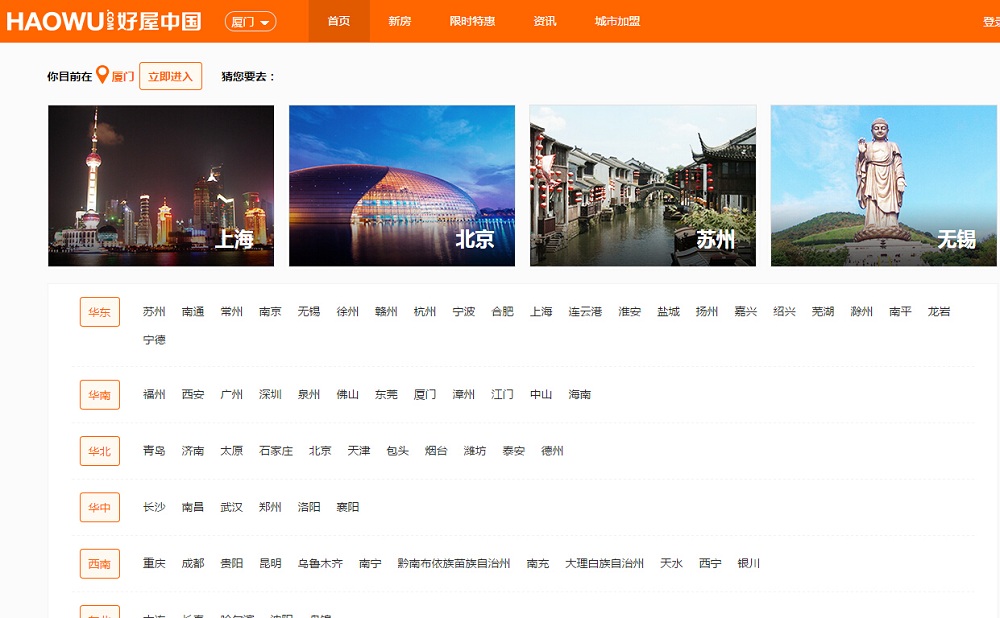The height and width of the screenshot is (618, 1000).
Task: Choose 绍兴 in the city list
Action: [784, 311]
